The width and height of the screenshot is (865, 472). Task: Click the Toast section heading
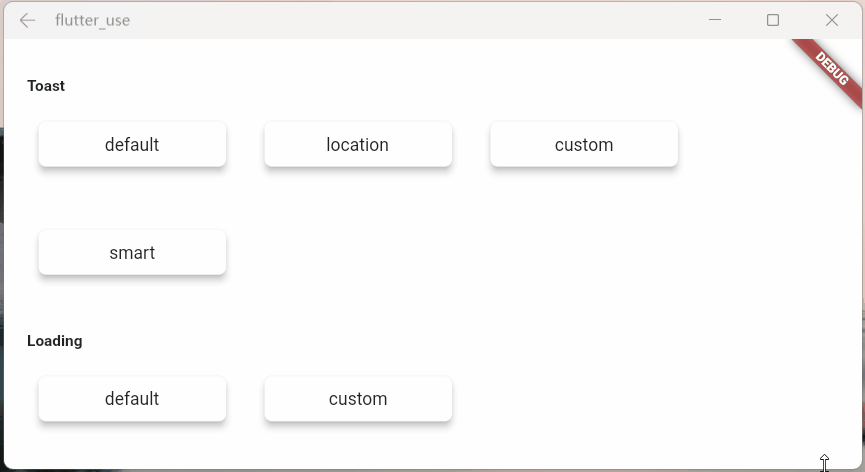(46, 86)
